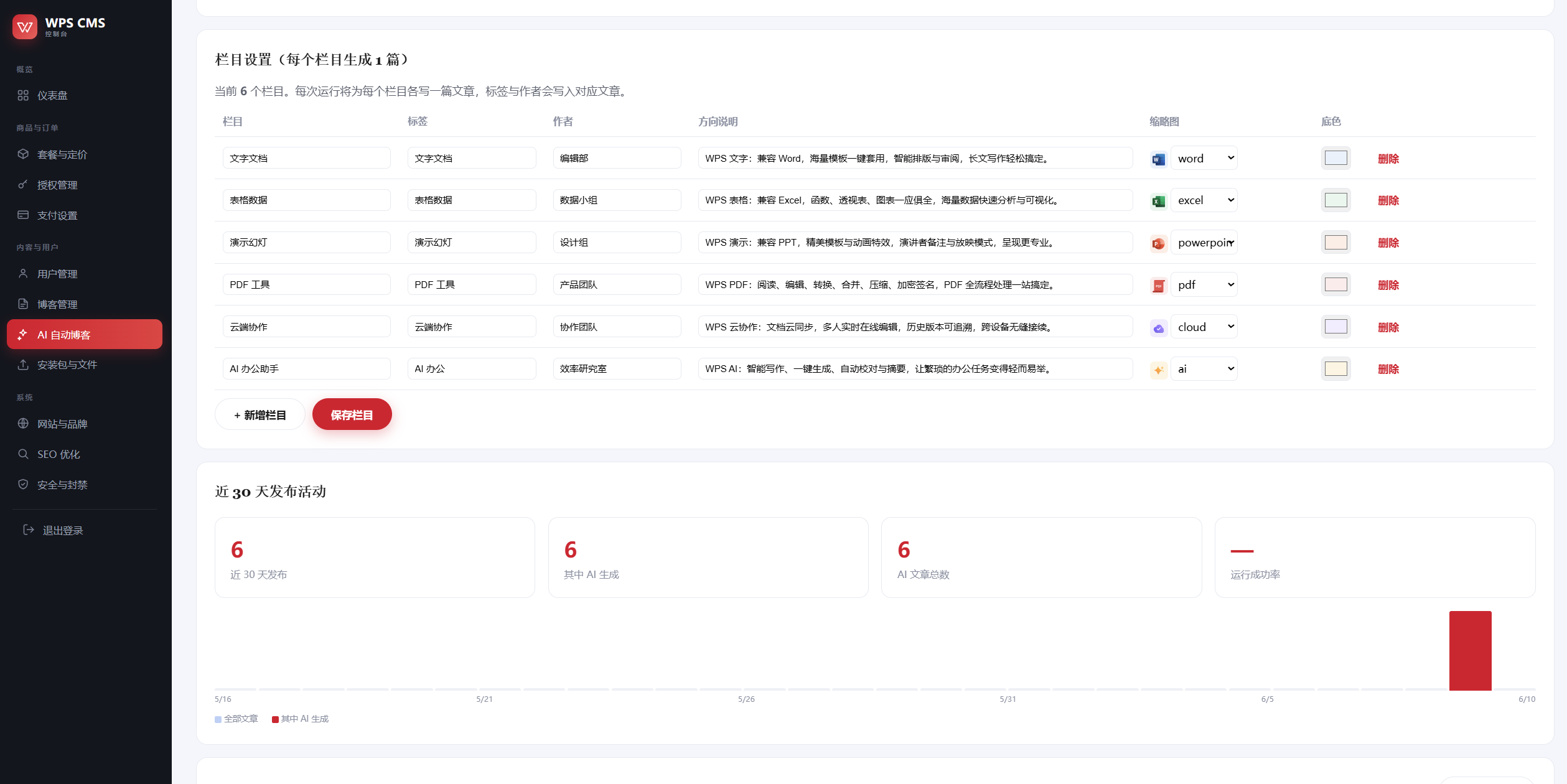Click the Excel thumbnail icon
The width and height of the screenshot is (1567, 784).
[1158, 200]
